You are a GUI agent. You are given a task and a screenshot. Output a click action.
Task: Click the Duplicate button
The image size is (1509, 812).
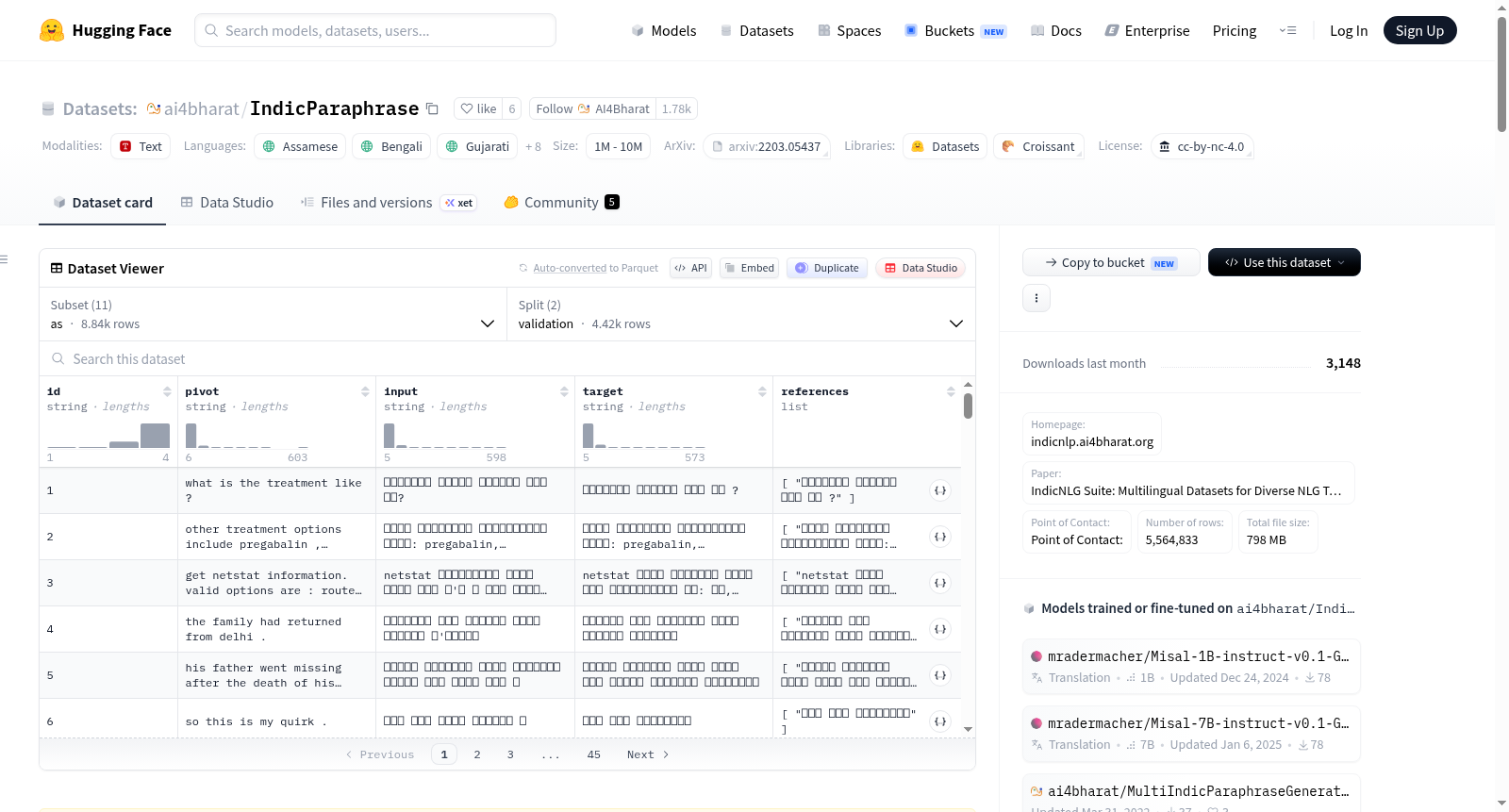point(827,268)
